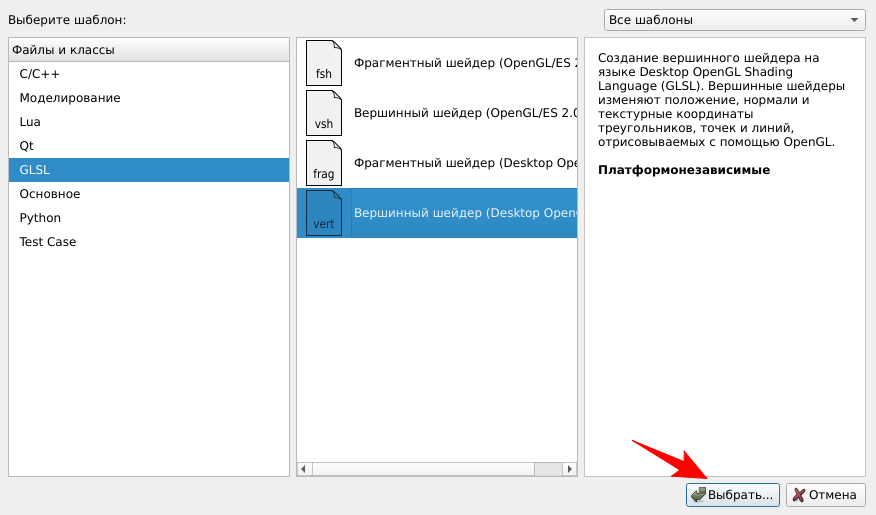
Task: Open the Основное category
Action: pyautogui.click(x=50, y=194)
